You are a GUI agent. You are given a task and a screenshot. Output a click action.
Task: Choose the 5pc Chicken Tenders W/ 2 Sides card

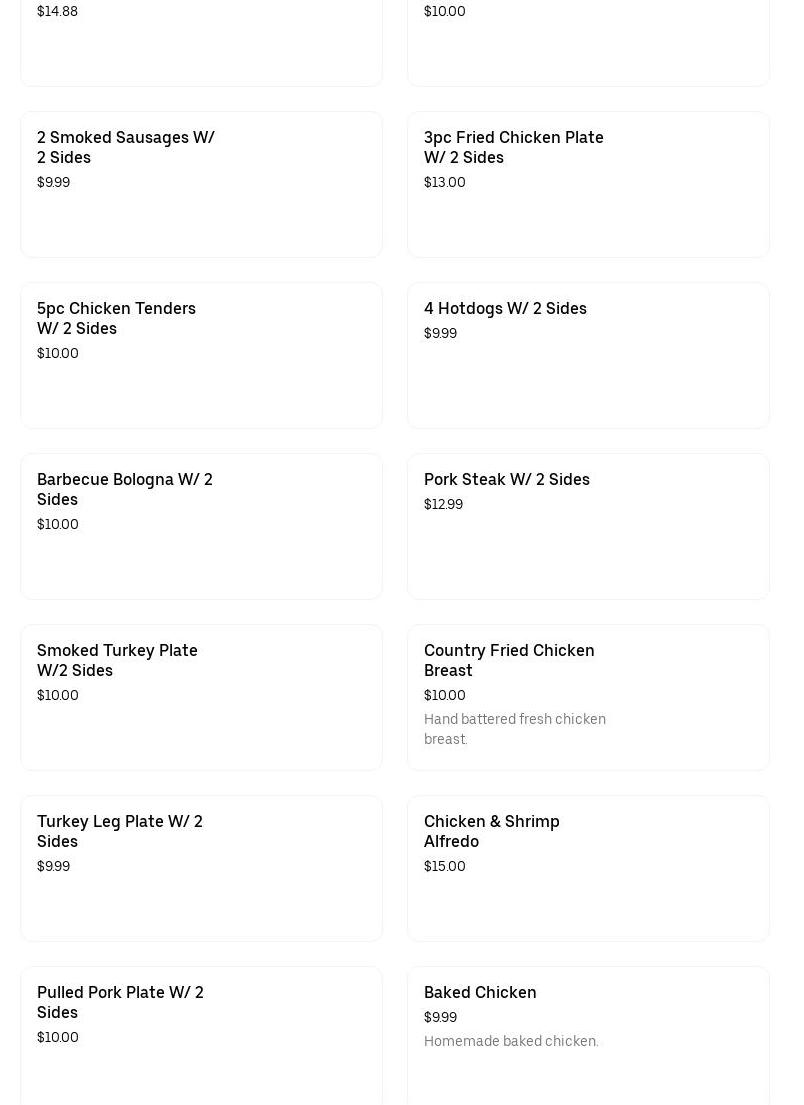(x=116, y=318)
